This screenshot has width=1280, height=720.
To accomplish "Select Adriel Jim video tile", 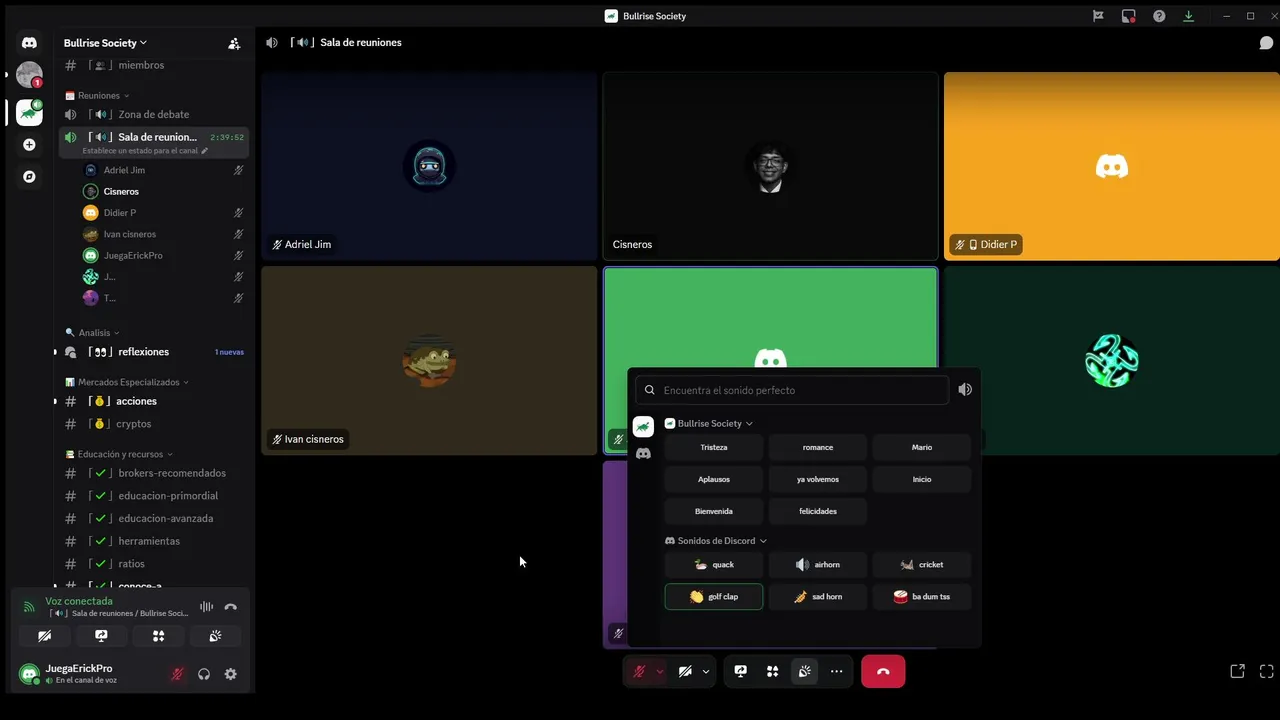I will point(429,166).
